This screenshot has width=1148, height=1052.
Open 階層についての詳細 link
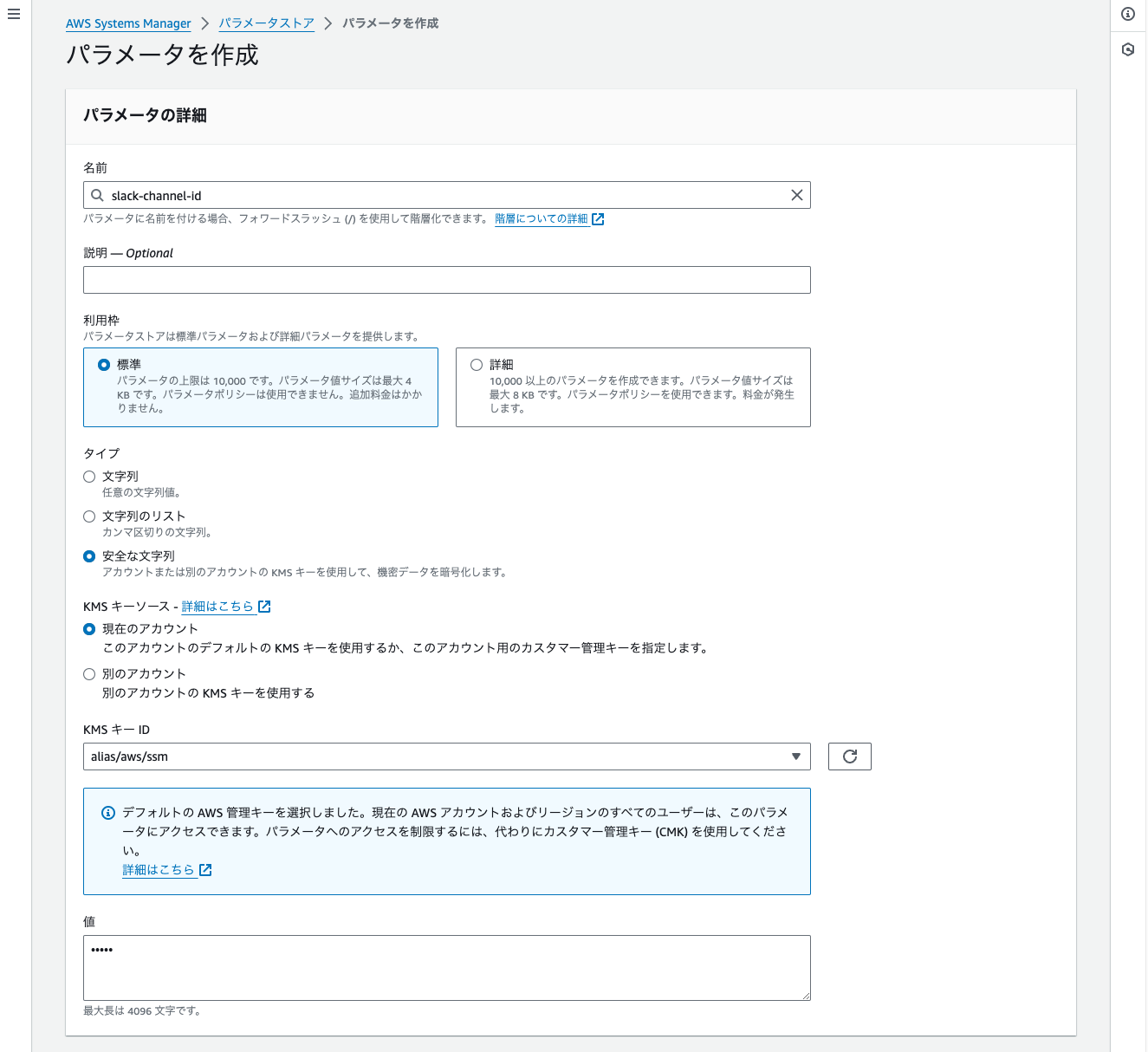coord(542,219)
